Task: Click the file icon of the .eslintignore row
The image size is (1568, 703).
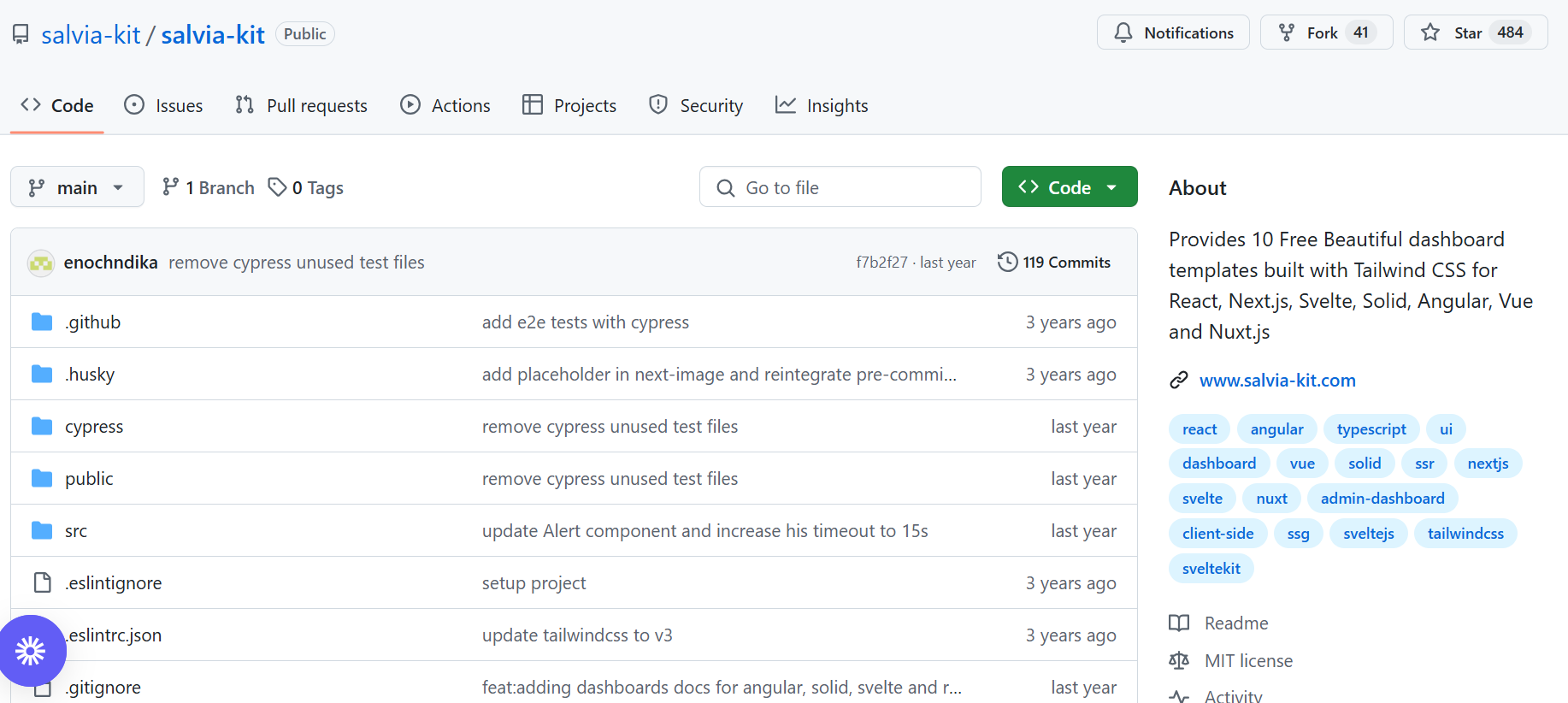Action: (42, 582)
